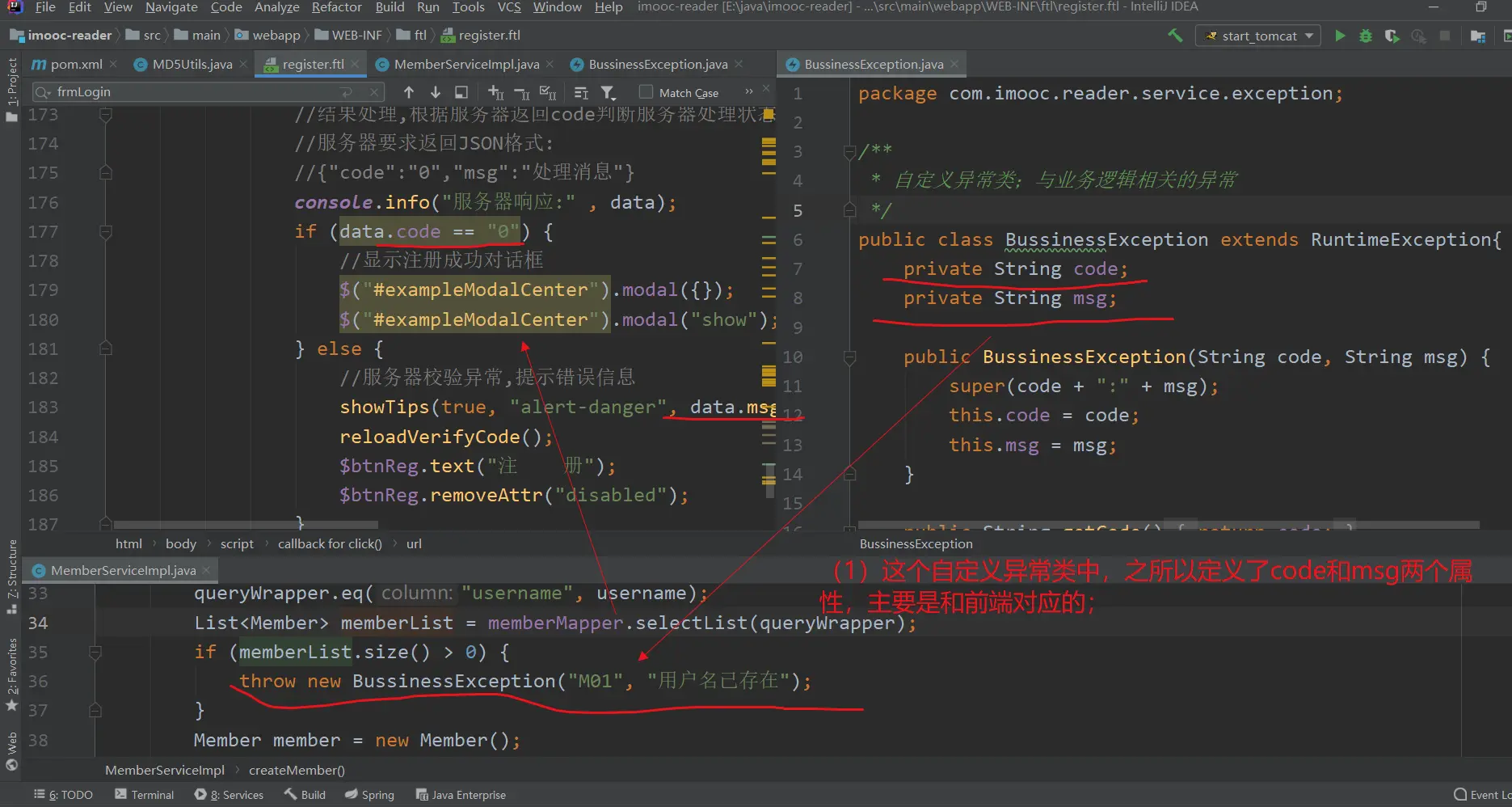The image size is (1512, 807).
Task: Switch to the MD5Utils.java tab
Action: 192,65
